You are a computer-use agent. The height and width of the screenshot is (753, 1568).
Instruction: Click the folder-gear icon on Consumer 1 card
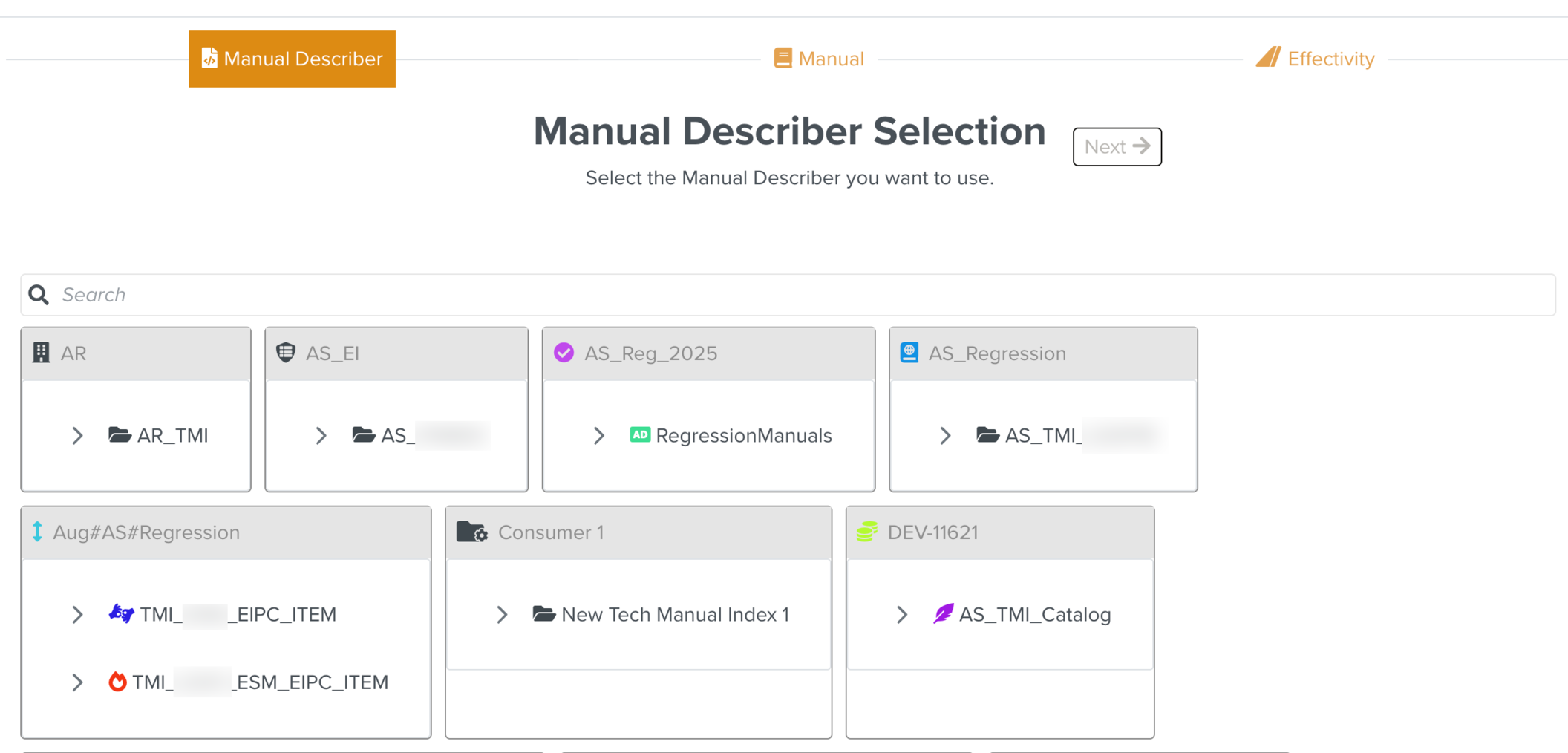(x=471, y=532)
